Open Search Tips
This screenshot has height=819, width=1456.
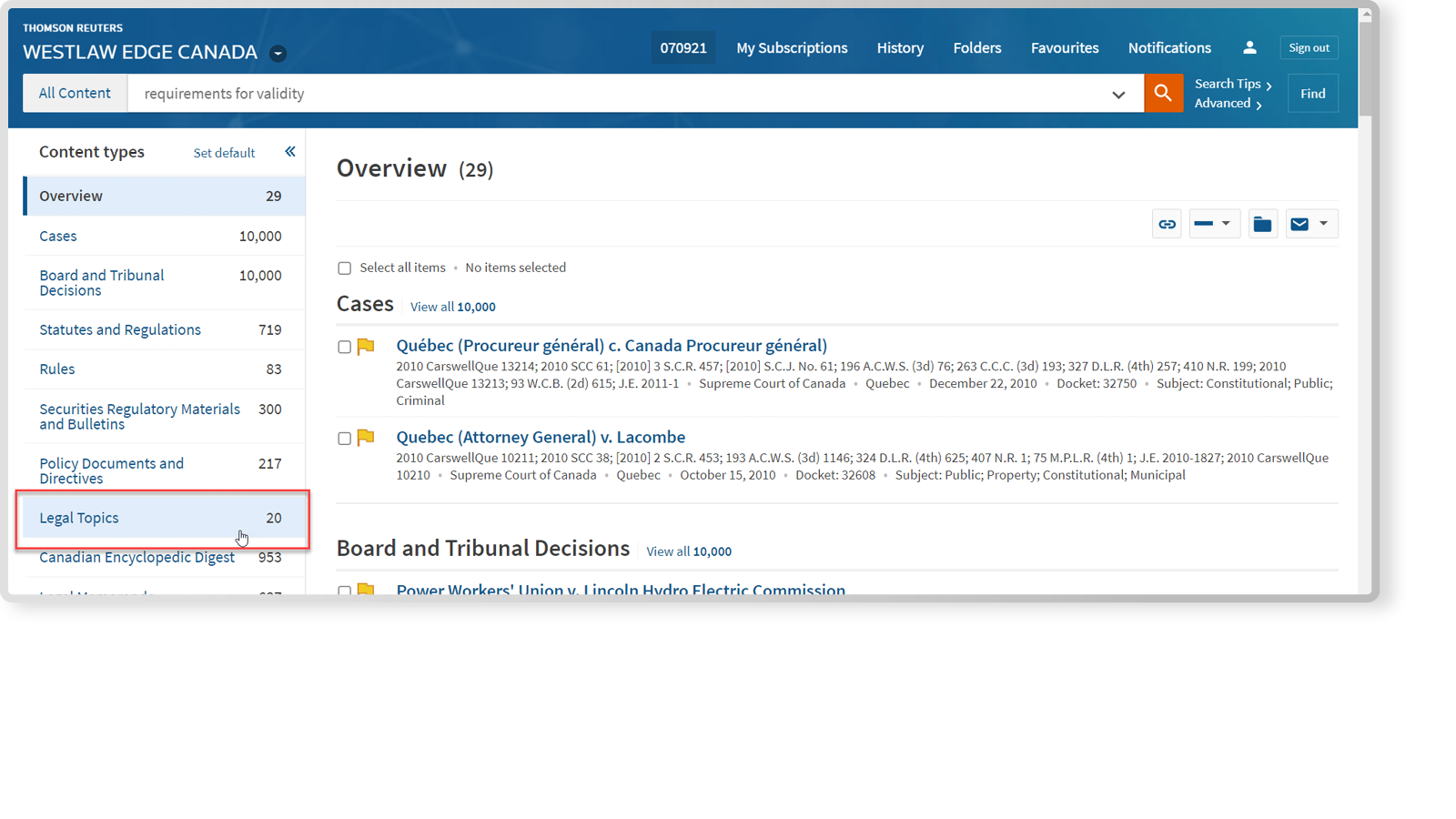click(x=1232, y=84)
